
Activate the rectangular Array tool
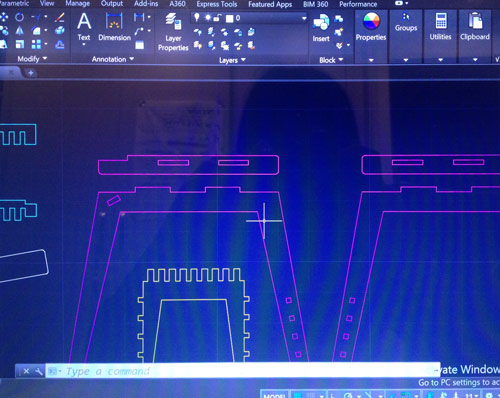[36, 44]
